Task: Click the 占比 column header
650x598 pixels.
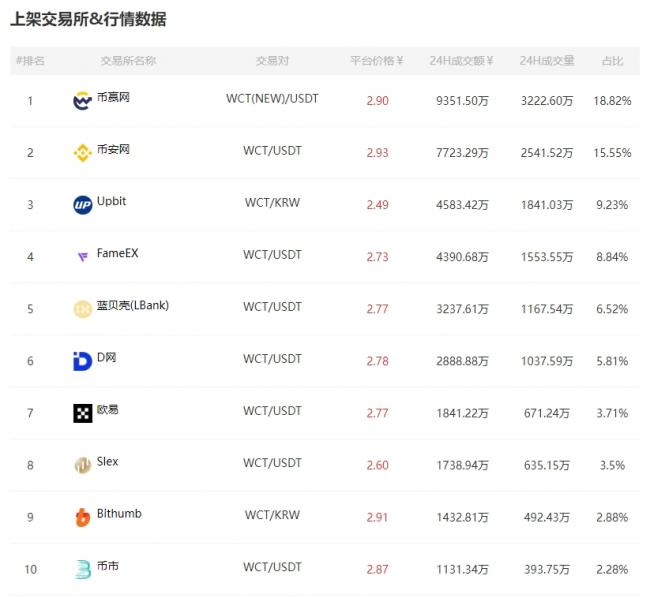Action: (612, 61)
